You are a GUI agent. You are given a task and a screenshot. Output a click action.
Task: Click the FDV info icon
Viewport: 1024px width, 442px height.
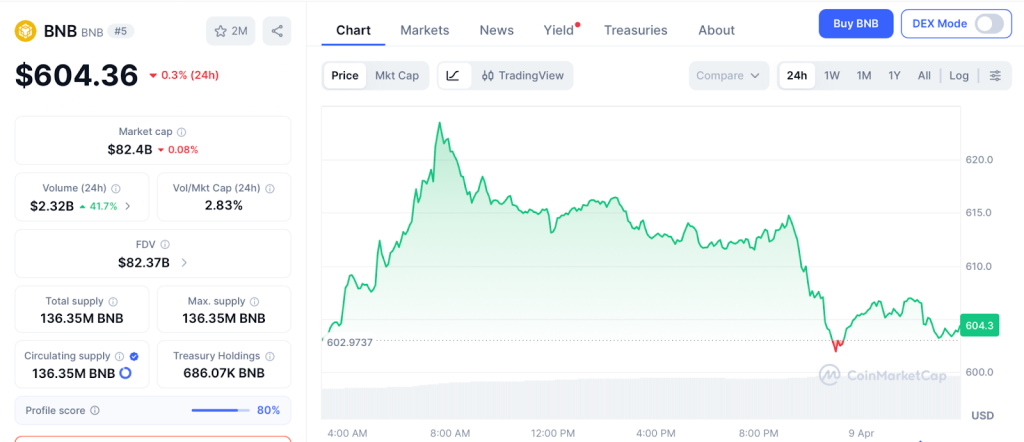[165, 244]
